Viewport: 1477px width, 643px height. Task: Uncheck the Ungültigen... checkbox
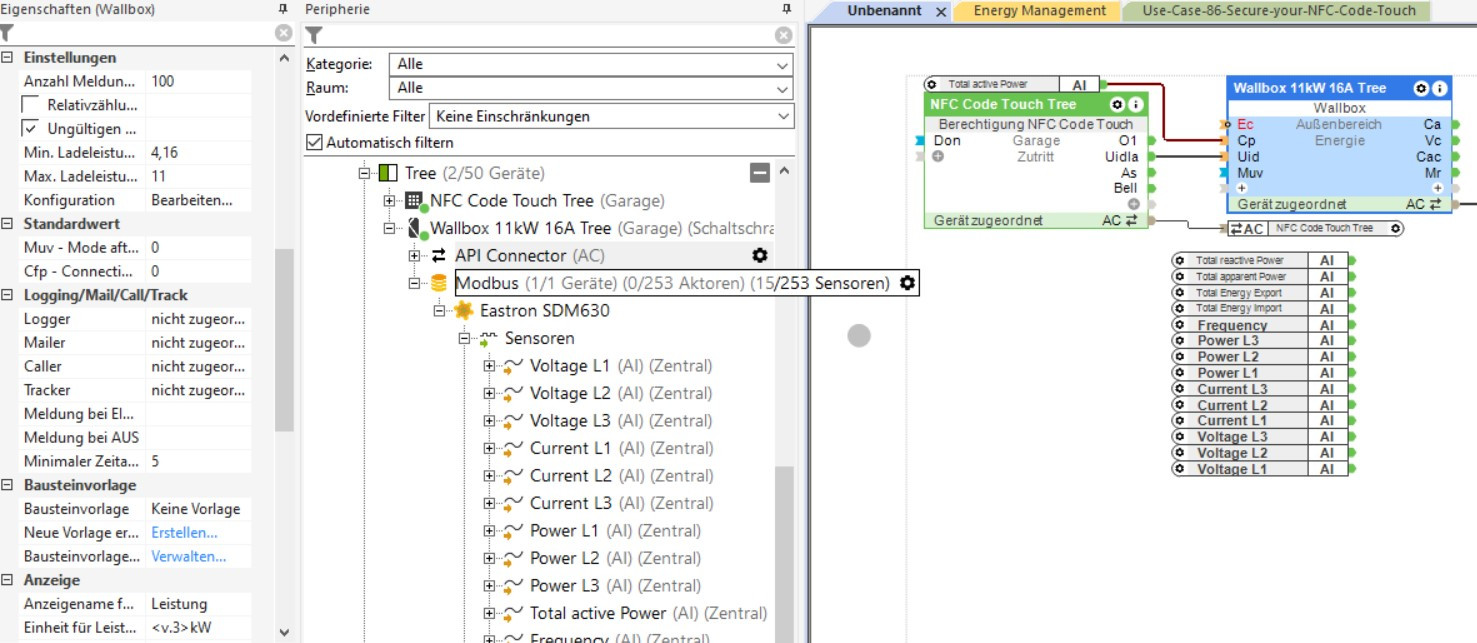coord(31,129)
